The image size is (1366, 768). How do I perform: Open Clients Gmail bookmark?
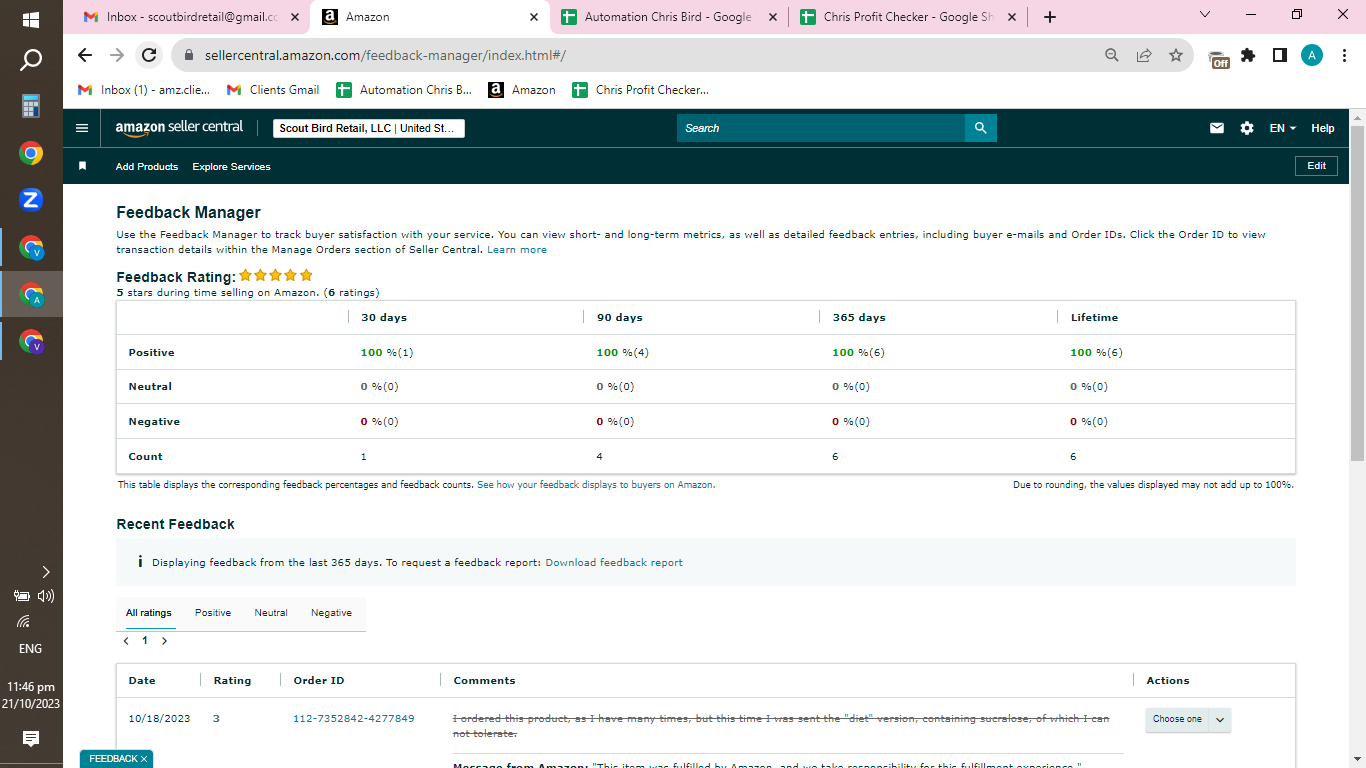(x=273, y=90)
